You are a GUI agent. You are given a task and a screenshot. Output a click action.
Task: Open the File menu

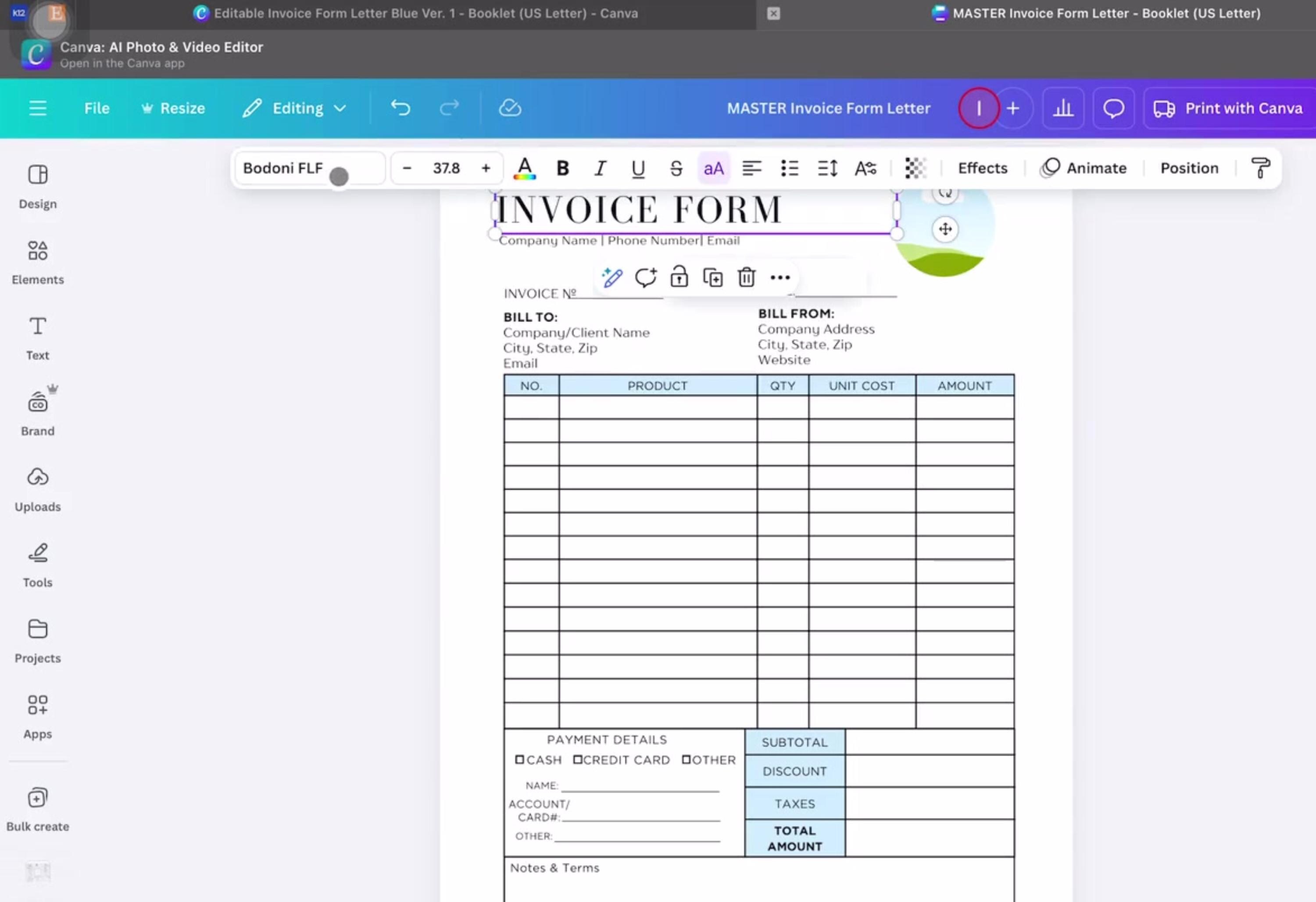click(97, 107)
